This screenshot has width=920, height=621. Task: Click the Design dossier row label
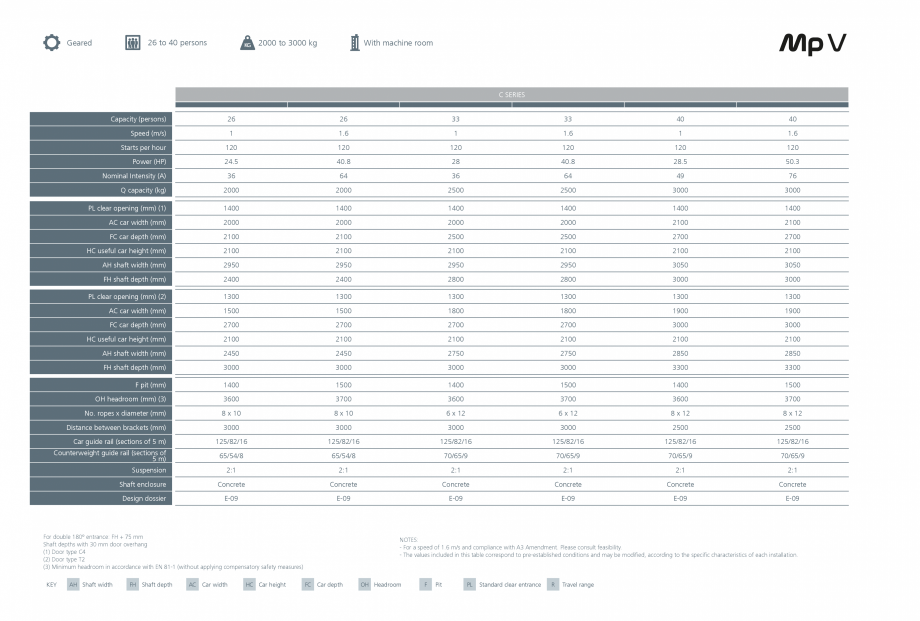coord(100,497)
